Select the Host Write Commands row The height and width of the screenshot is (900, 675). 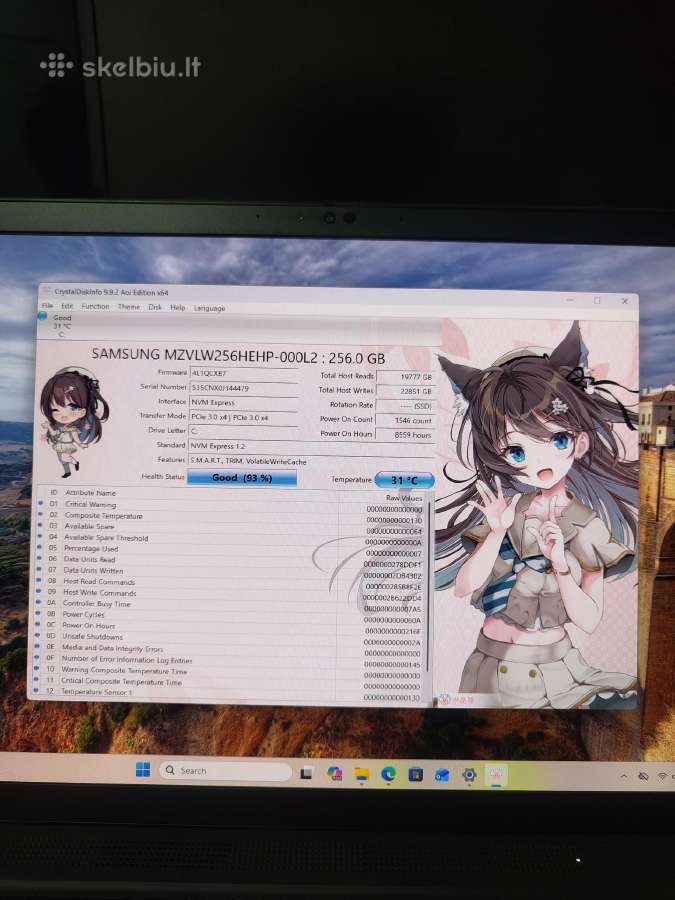click(231, 593)
